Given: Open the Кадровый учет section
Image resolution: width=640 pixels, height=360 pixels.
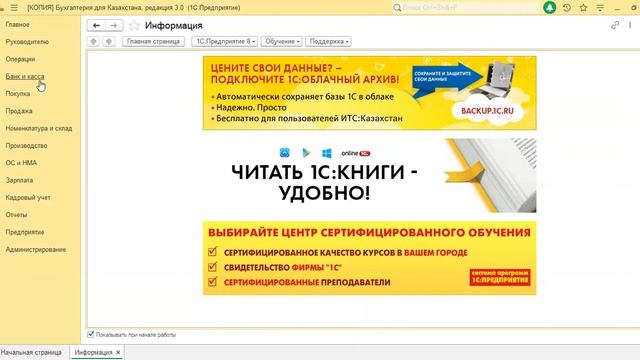Looking at the screenshot, I should pos(28,198).
